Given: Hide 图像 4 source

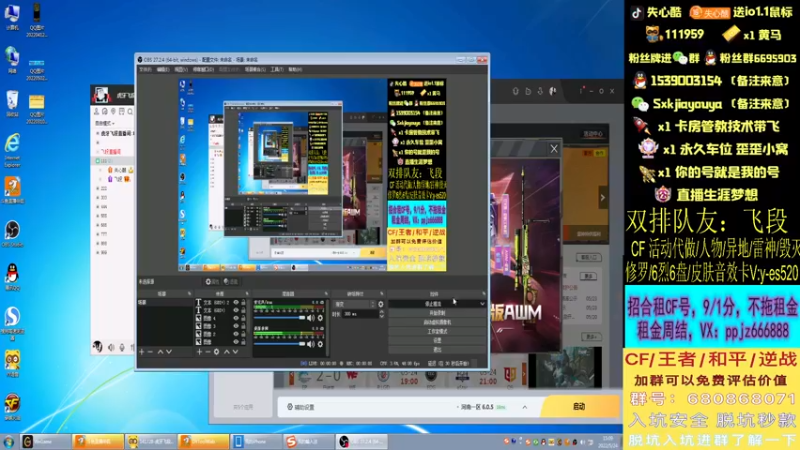Looking at the screenshot, I should pos(236,318).
